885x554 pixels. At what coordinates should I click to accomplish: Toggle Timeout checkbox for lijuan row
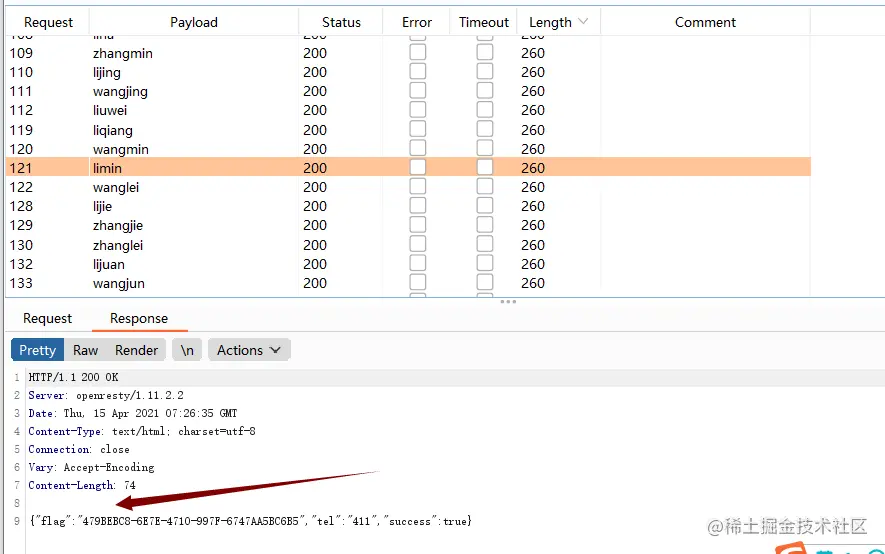click(x=484, y=263)
